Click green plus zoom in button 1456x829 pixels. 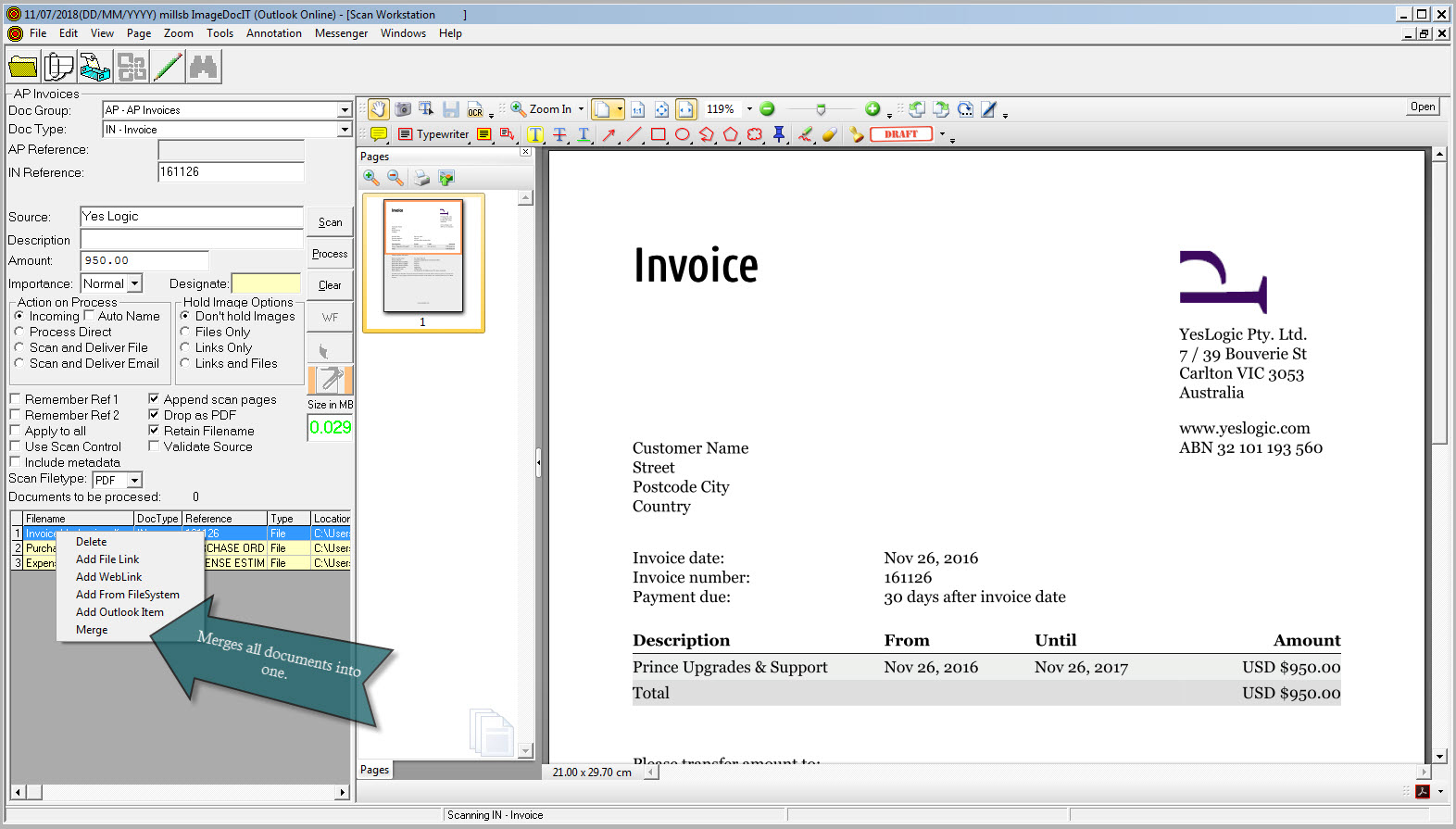872,109
